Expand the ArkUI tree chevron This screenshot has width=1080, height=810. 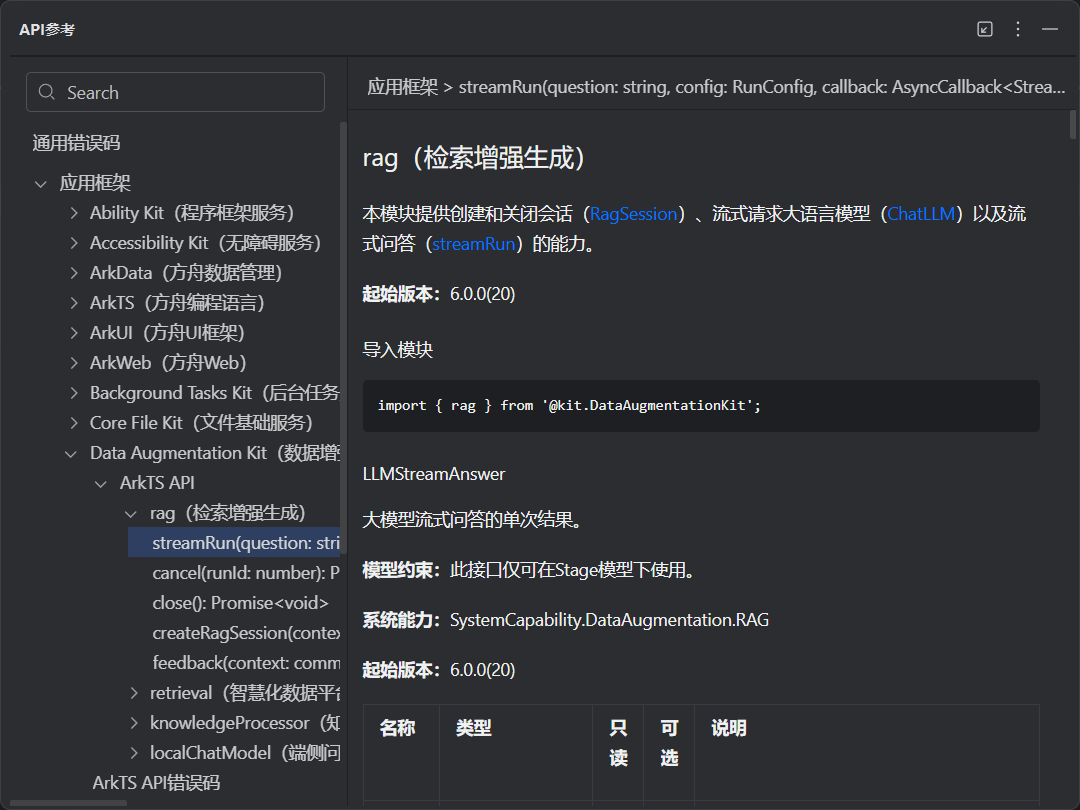(74, 333)
